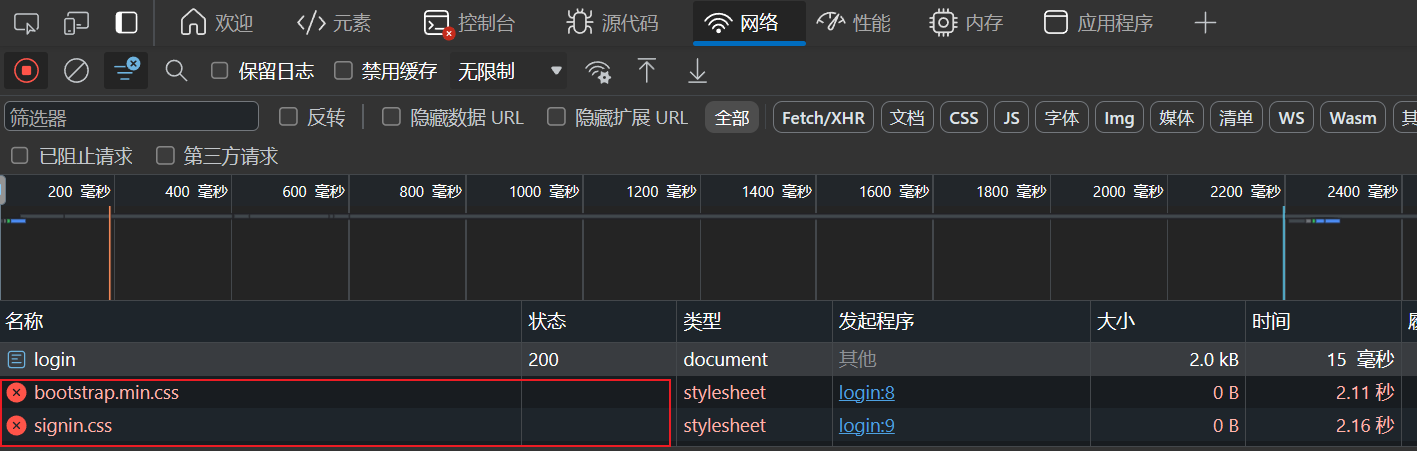Toggle the filter bar icon
Screen dimensions: 1417x451
[x=126, y=71]
